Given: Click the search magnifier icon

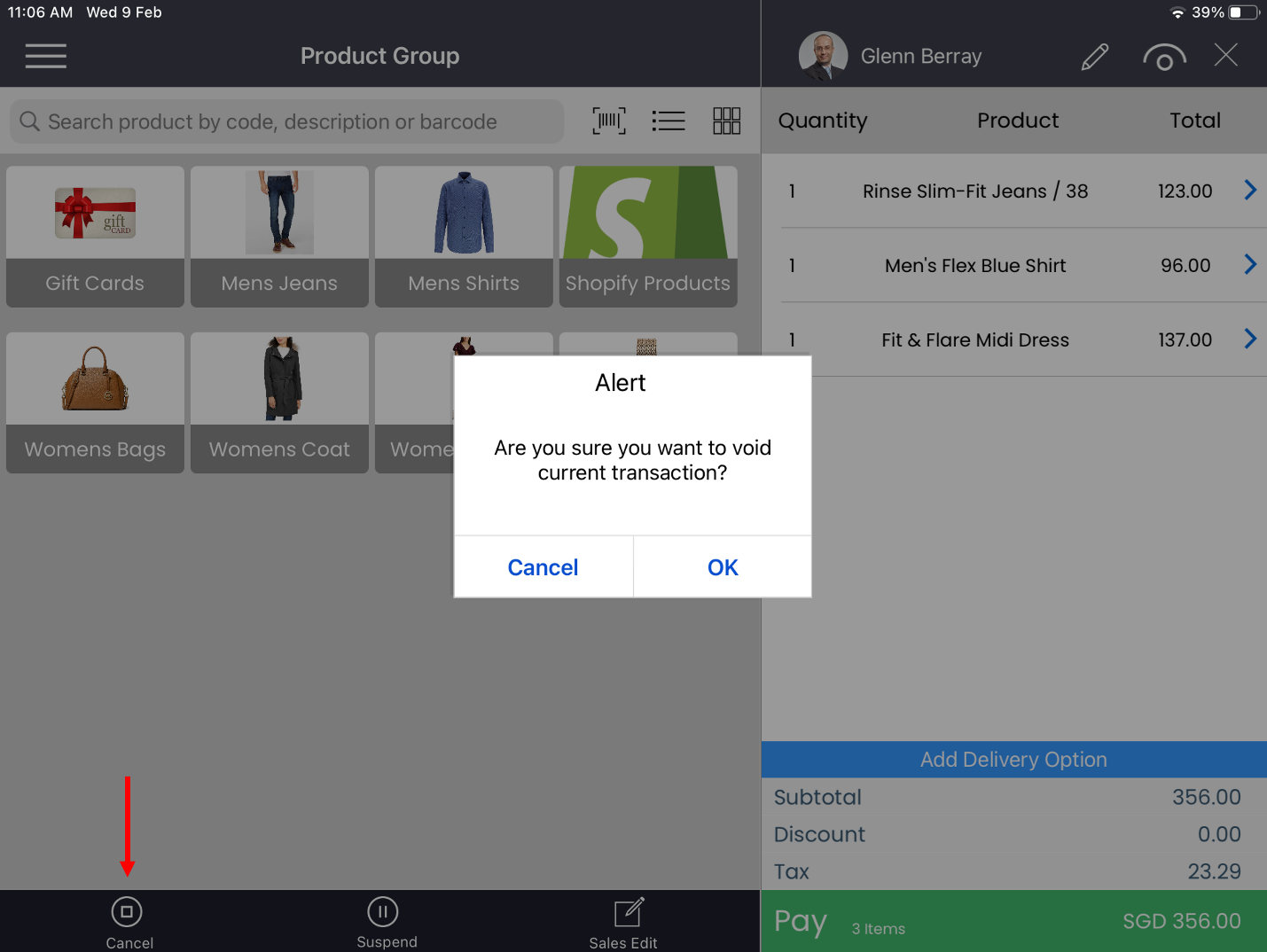Looking at the screenshot, I should [29, 121].
